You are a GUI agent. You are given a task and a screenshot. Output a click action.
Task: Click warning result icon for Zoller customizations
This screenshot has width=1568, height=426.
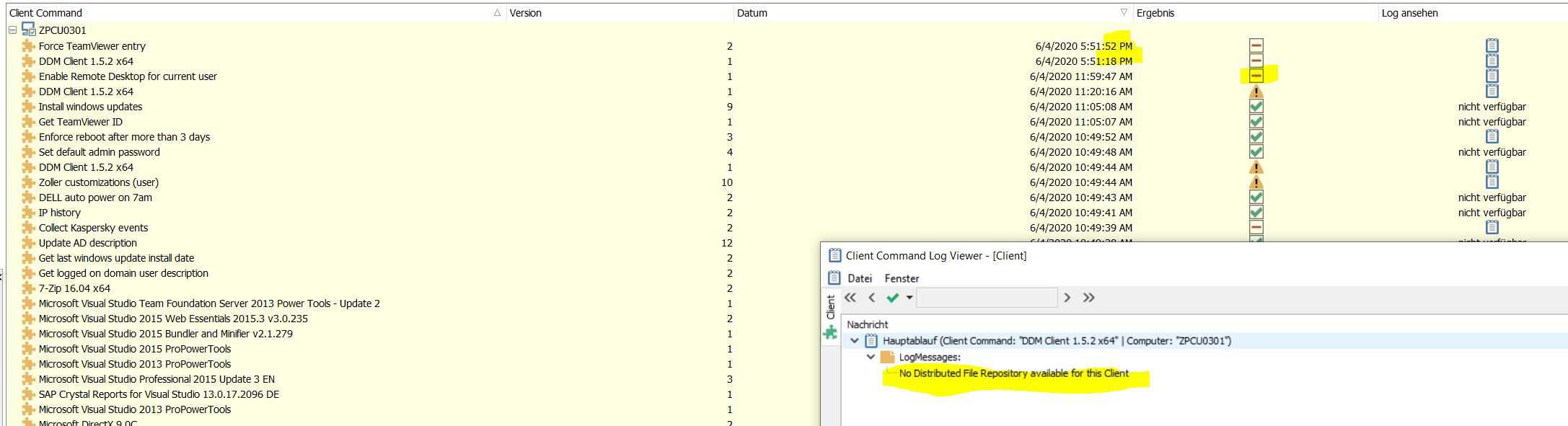1256,182
